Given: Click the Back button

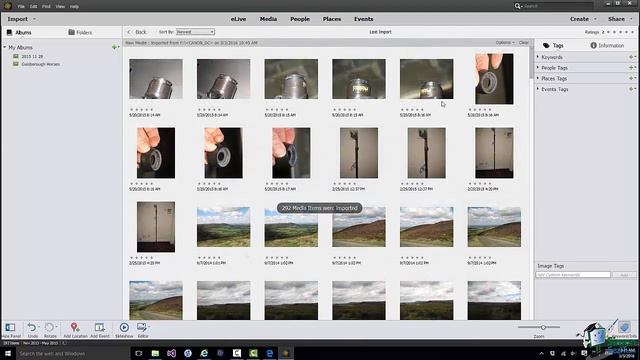Looking at the screenshot, I should coord(137,32).
